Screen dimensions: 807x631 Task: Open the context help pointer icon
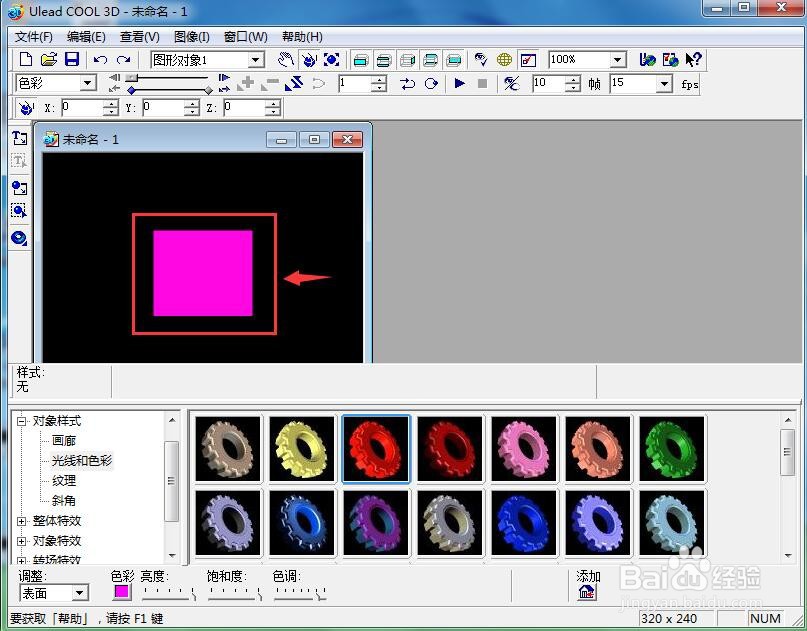pyautogui.click(x=693, y=60)
